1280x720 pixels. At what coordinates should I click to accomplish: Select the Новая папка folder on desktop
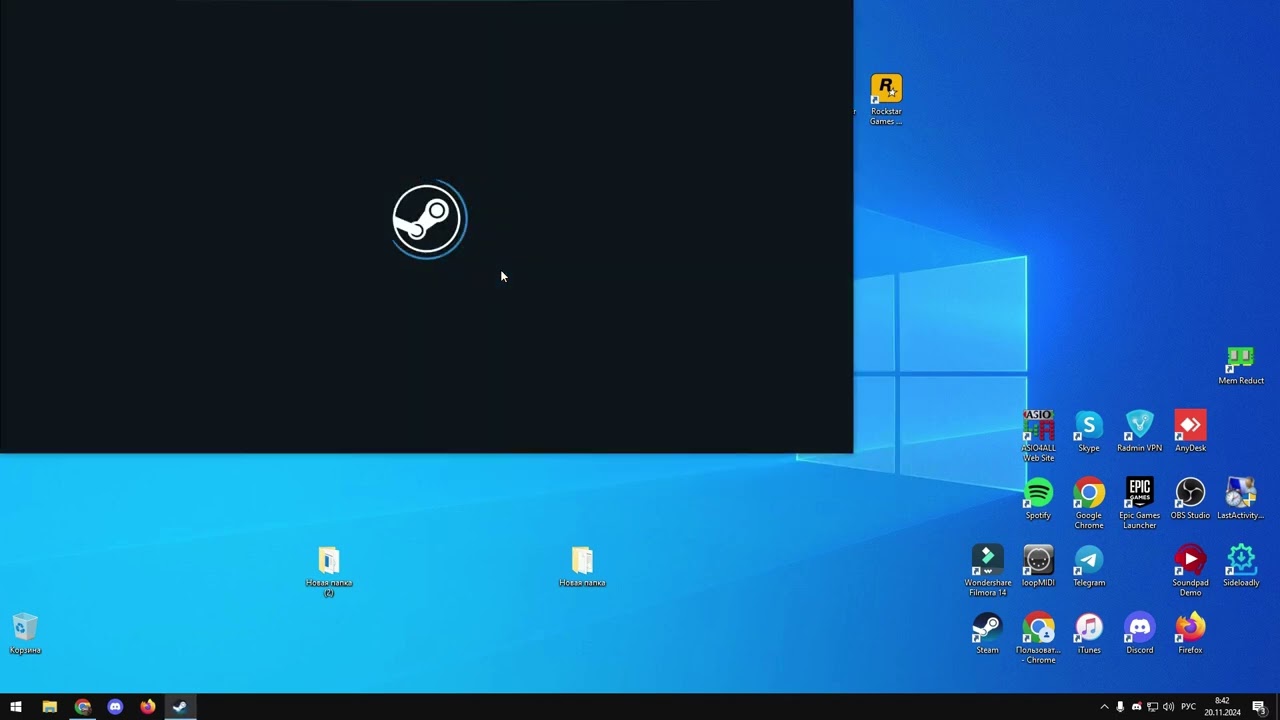click(582, 566)
